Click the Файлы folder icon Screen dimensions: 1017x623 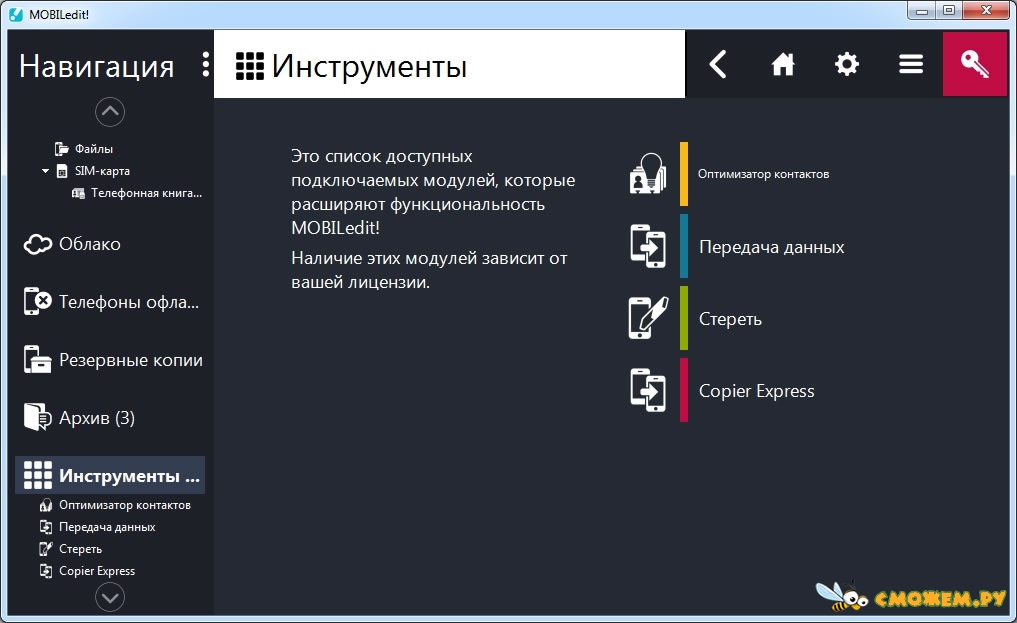[x=62, y=149]
